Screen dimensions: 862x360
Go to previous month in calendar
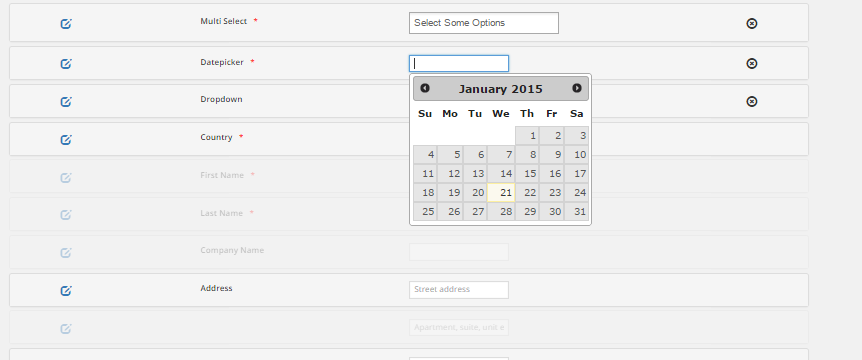[x=424, y=88]
